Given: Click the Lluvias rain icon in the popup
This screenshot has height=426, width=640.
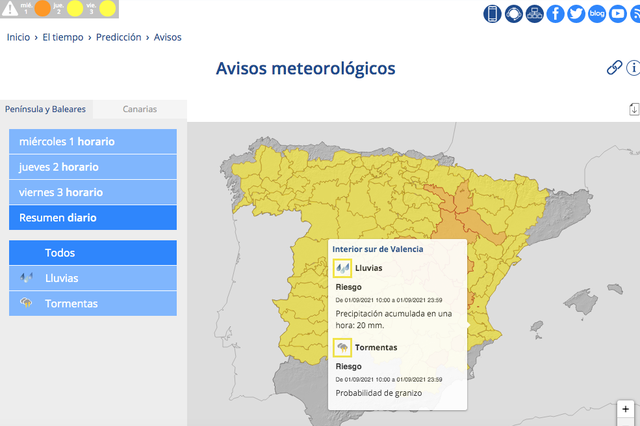Looking at the screenshot, I should point(342,268).
